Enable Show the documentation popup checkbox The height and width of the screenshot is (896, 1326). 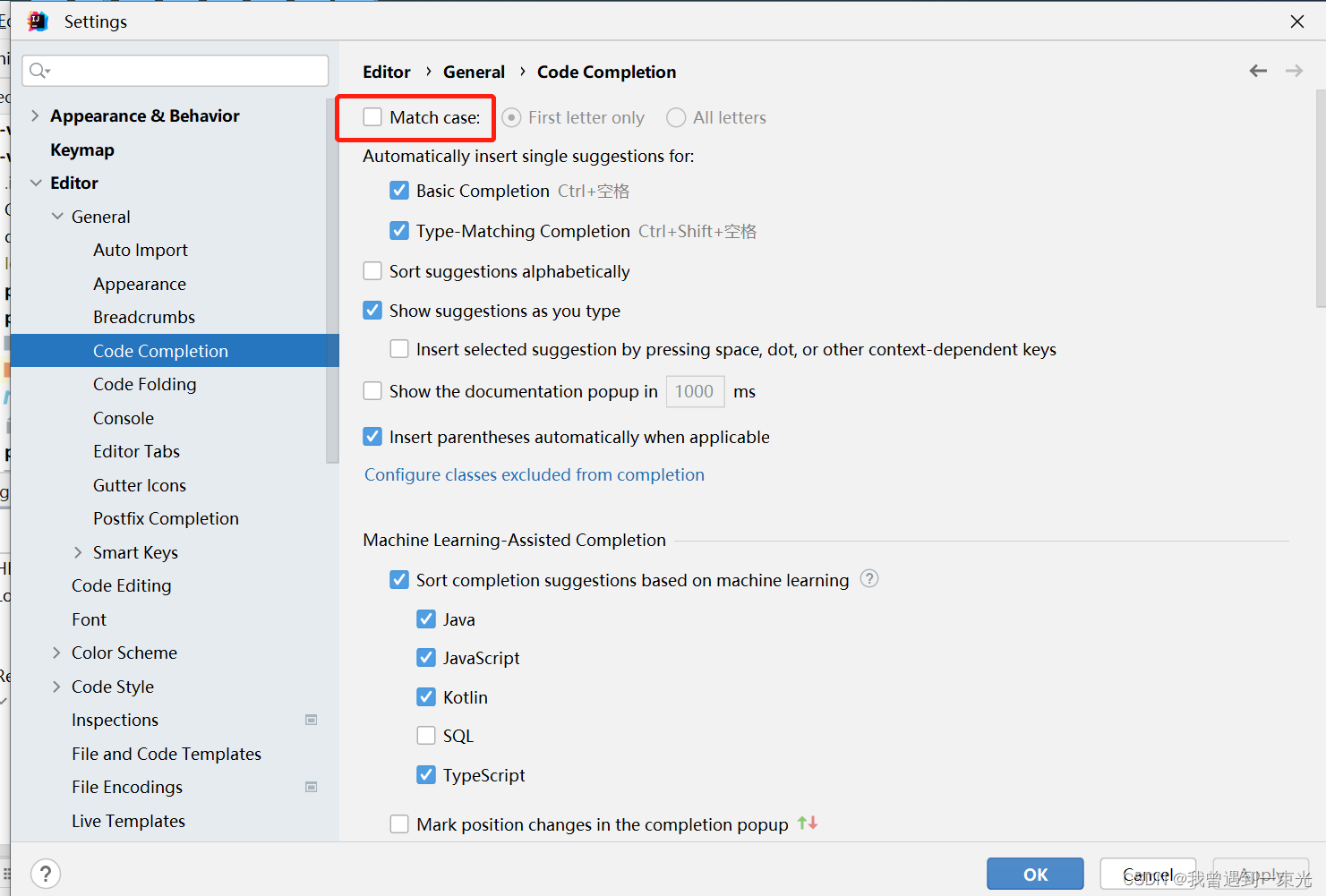372,391
